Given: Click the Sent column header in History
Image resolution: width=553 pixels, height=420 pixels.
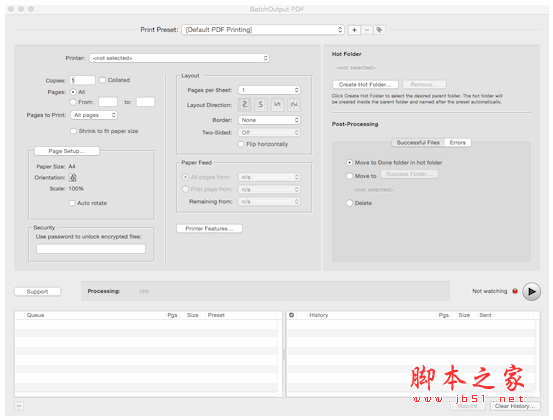Looking at the screenshot, I should click(x=506, y=315).
